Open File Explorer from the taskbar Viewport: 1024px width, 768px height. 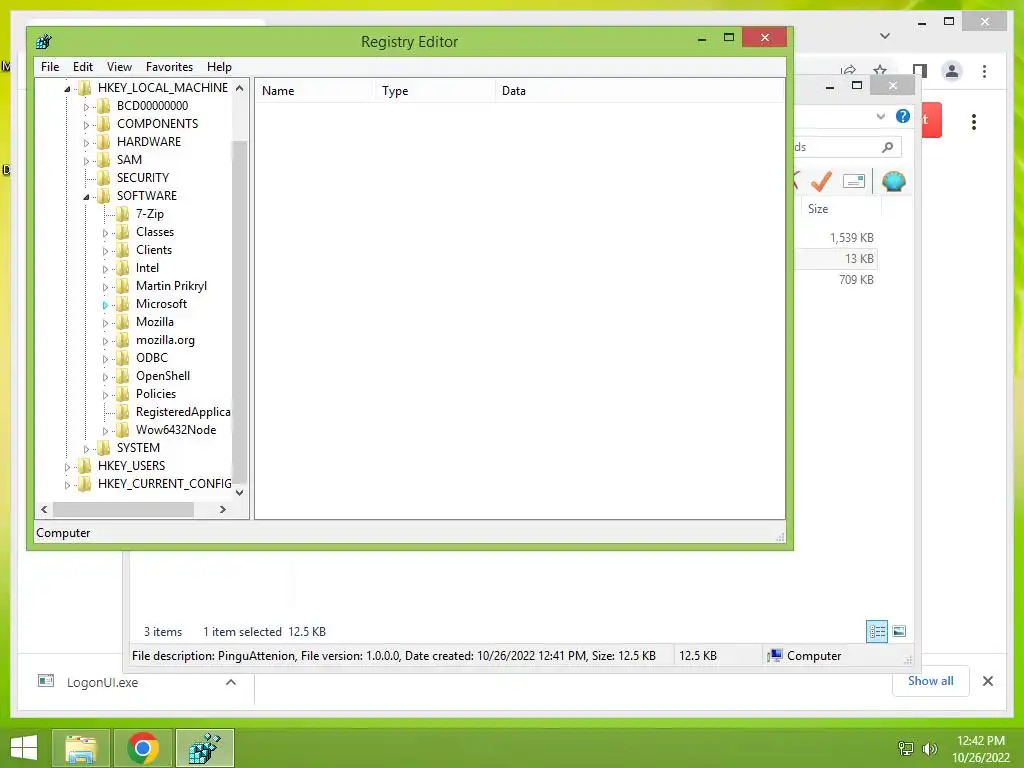[80, 748]
